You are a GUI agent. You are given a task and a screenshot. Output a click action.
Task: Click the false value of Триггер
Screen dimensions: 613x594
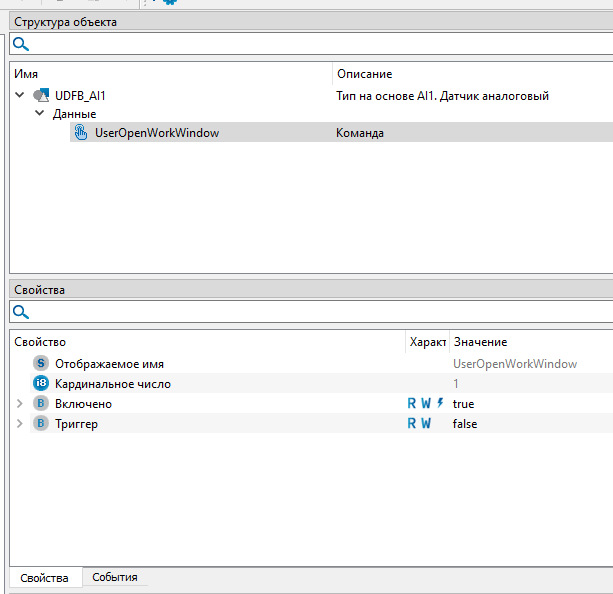(465, 424)
